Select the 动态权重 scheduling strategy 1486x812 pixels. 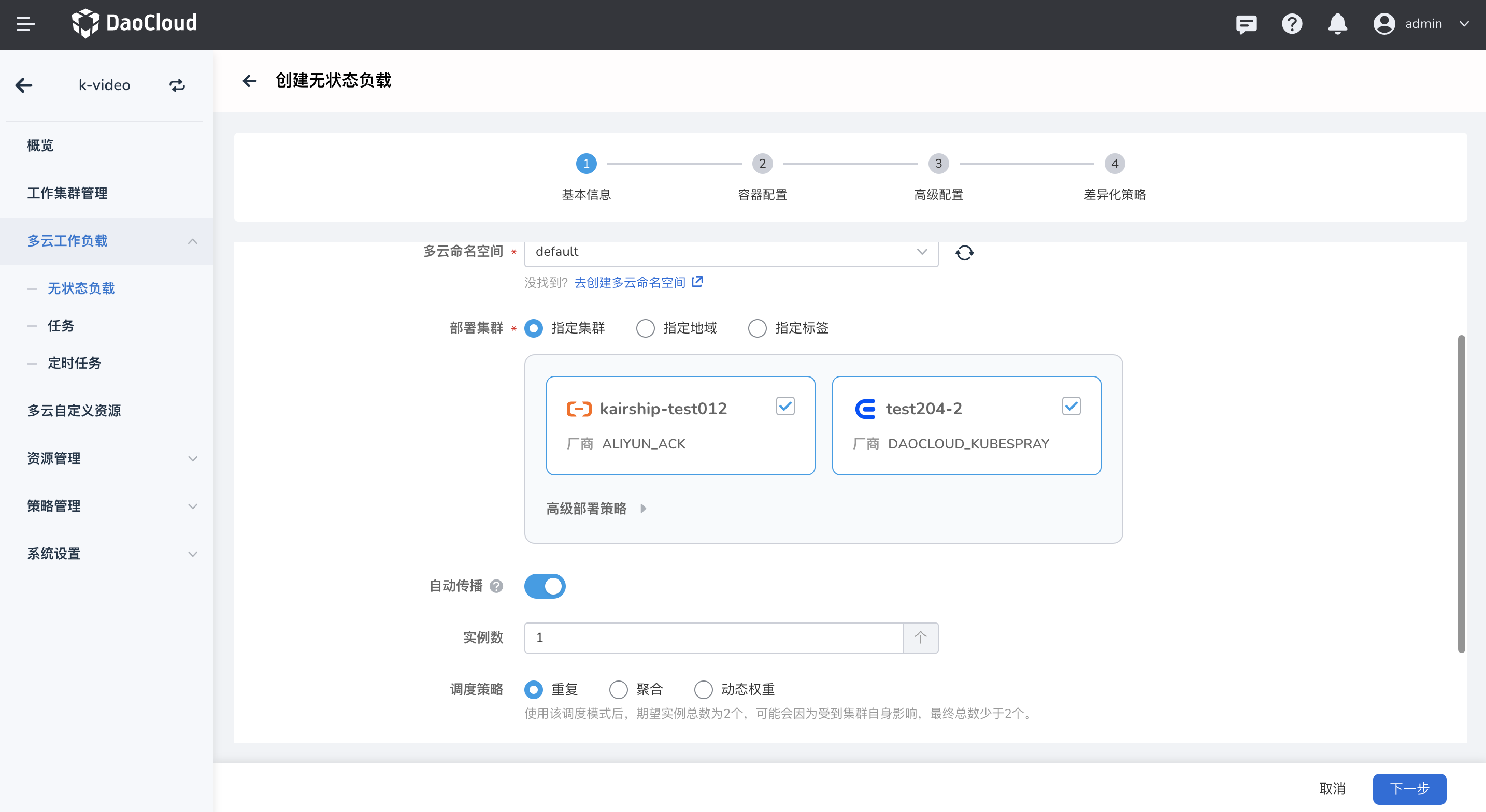pos(703,689)
